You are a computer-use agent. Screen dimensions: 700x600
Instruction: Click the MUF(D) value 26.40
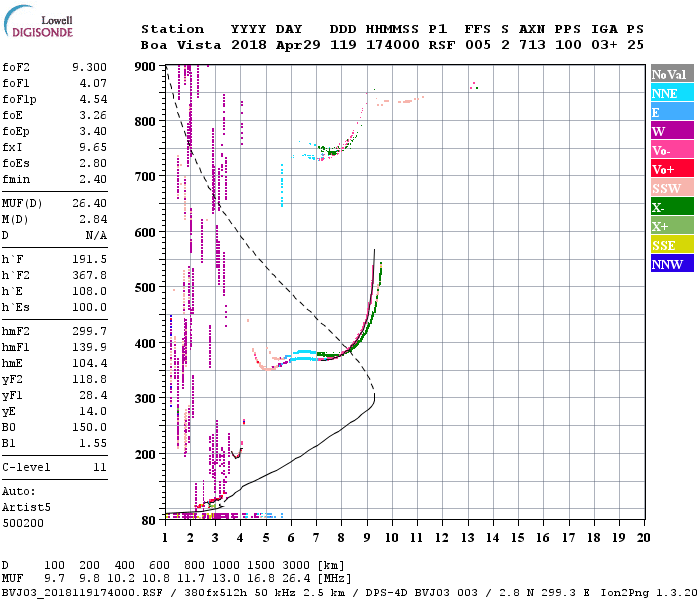point(89,203)
